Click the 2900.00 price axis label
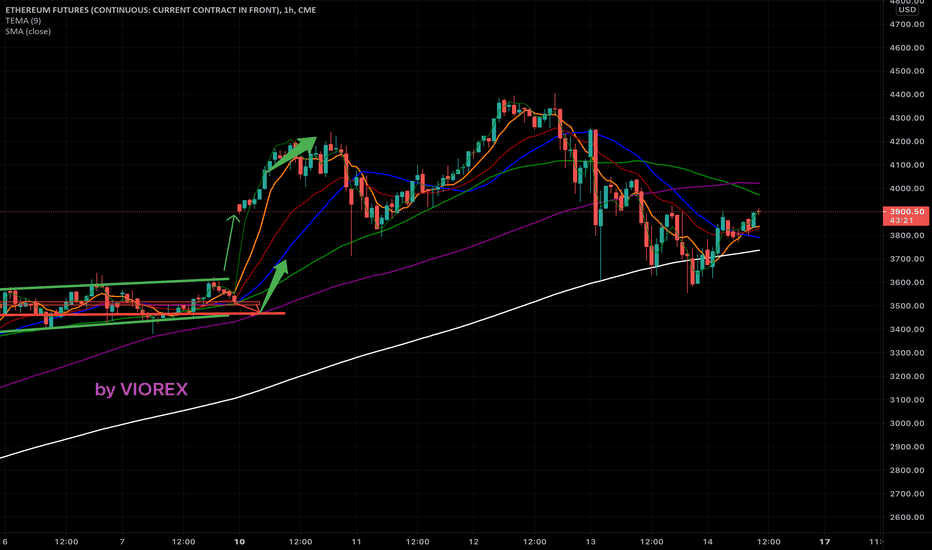Viewport: 932px width, 550px height. pos(907,447)
